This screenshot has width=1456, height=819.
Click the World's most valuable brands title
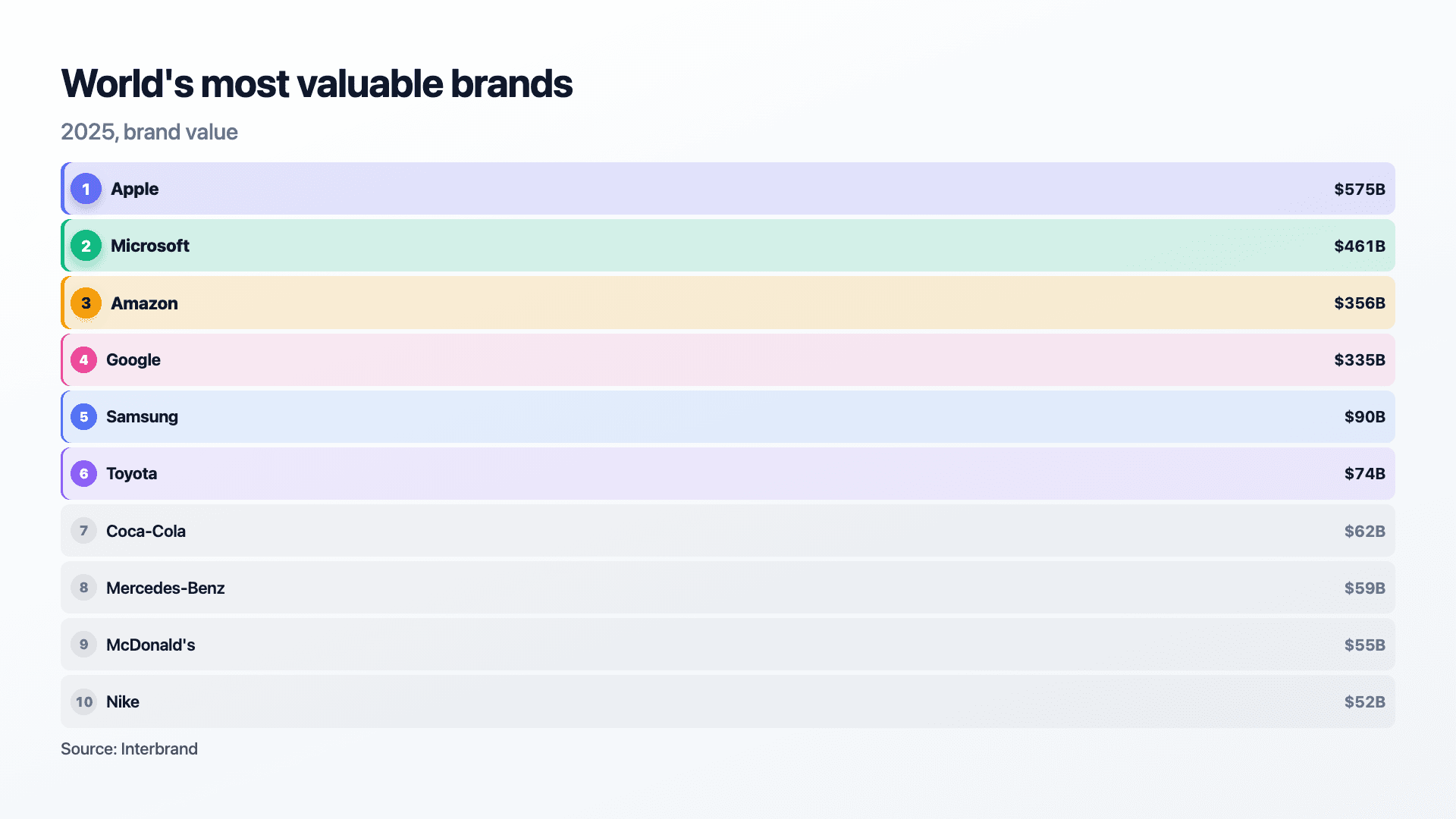point(317,83)
